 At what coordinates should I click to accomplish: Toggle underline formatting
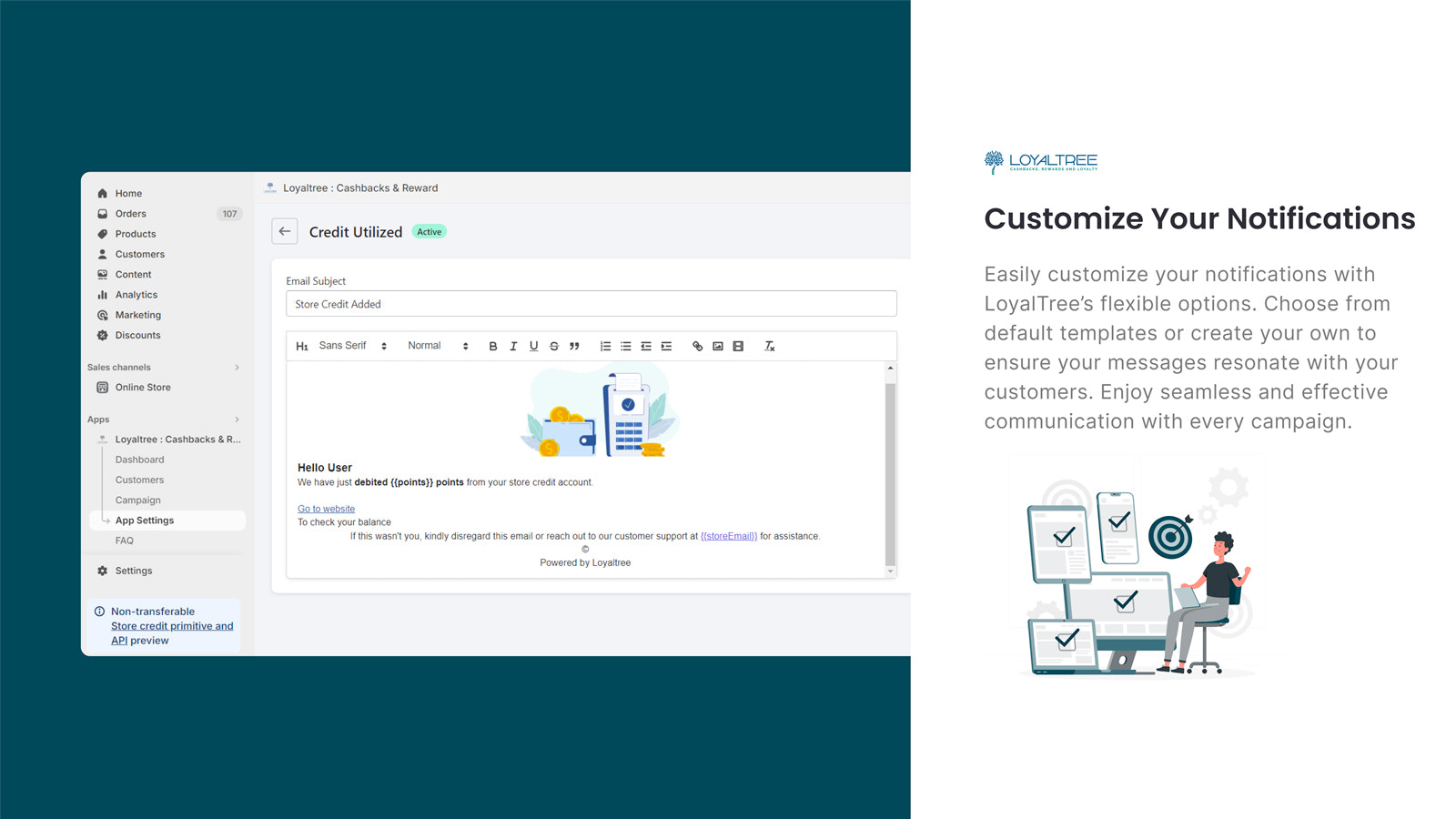(533, 346)
